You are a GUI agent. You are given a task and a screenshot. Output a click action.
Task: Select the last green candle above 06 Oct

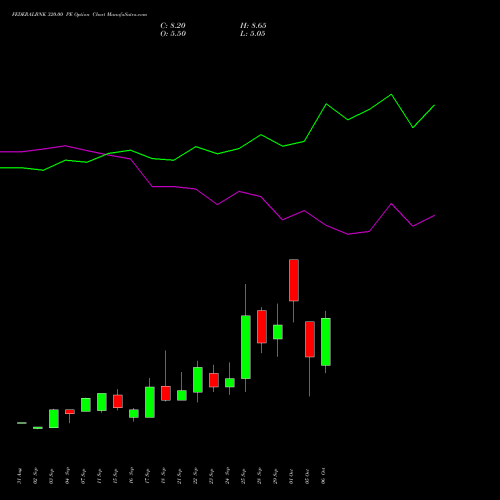click(x=326, y=342)
